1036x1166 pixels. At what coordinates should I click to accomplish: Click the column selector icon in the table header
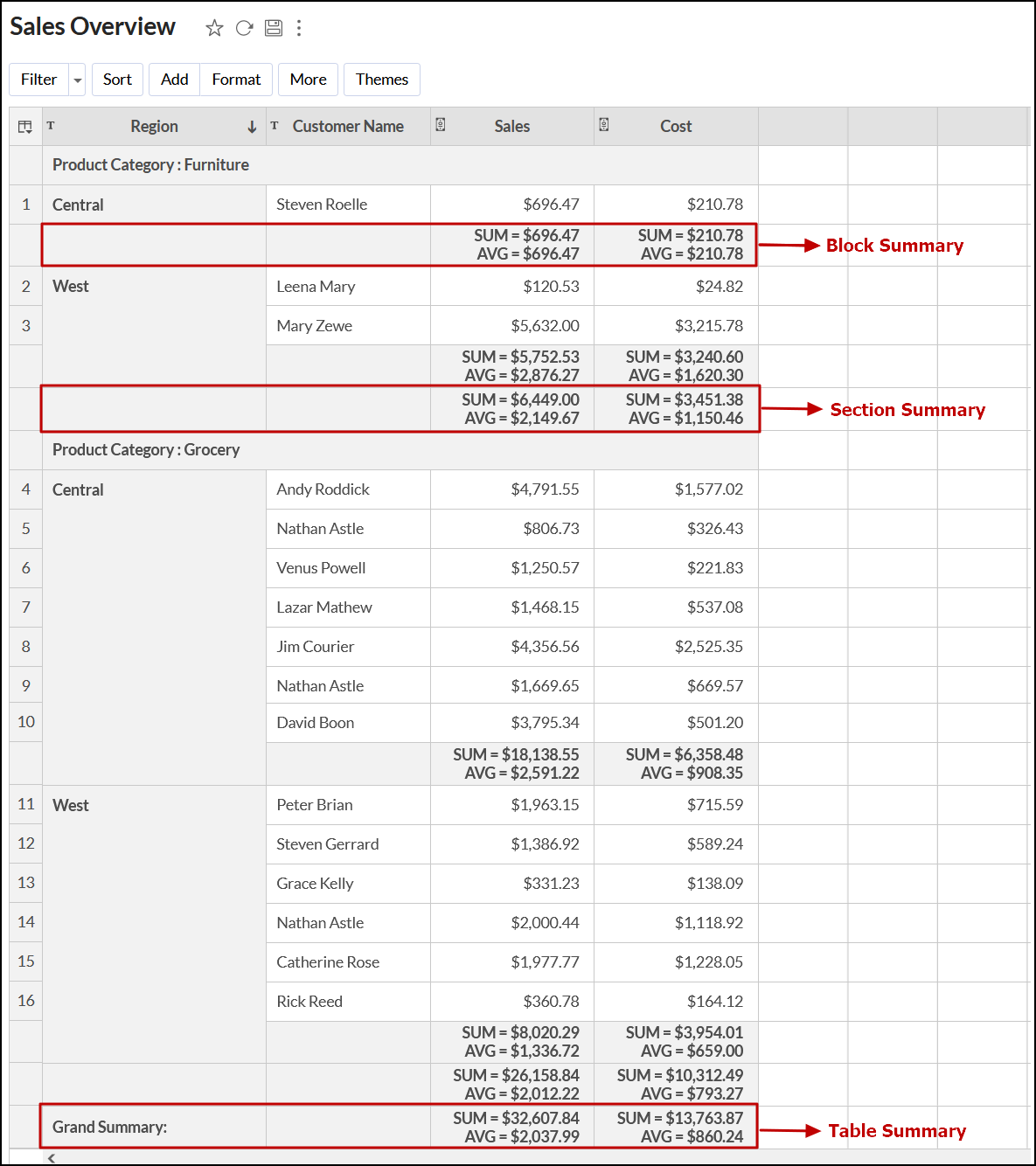click(x=25, y=126)
